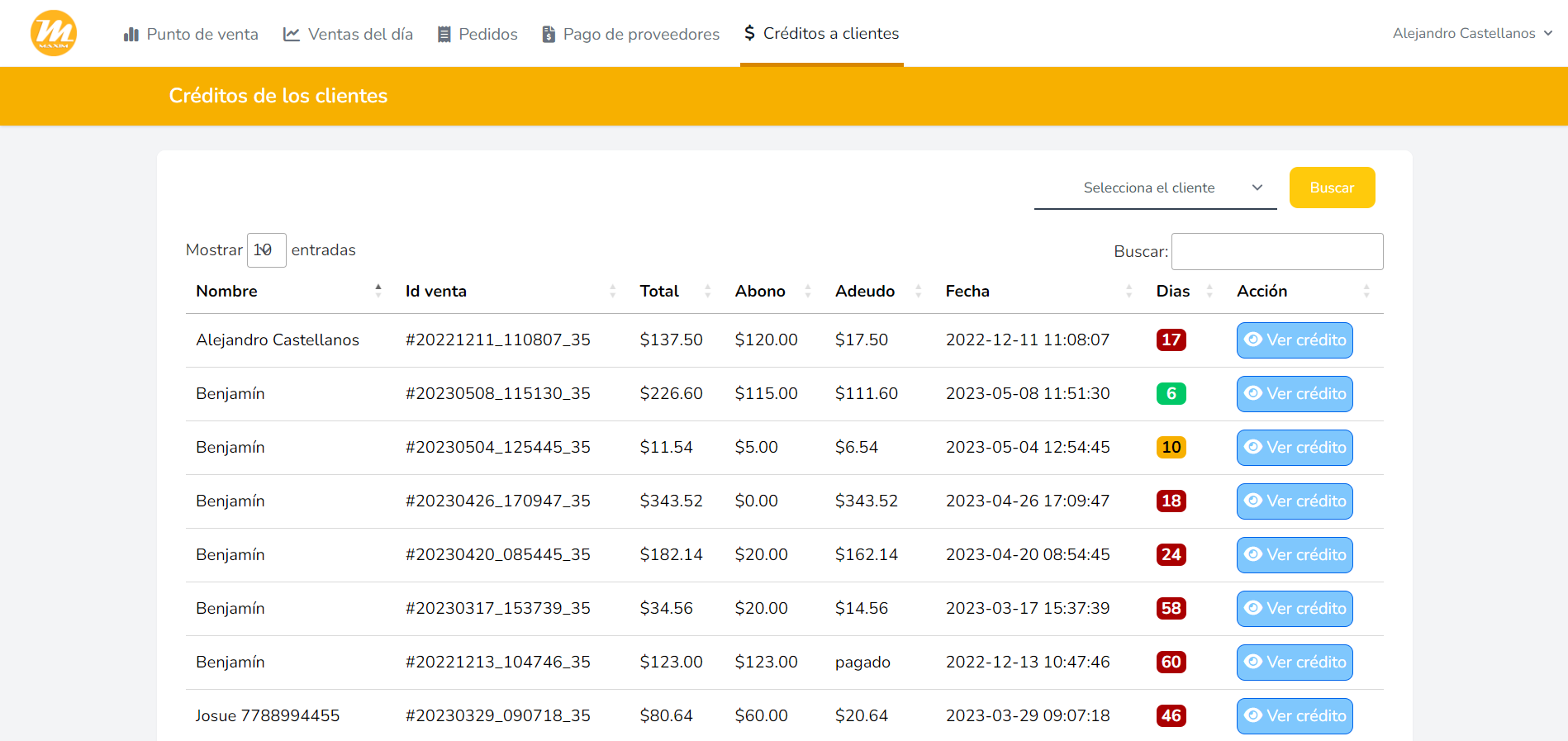
Task: Click the $0.00 abono cell
Action: [756, 501]
